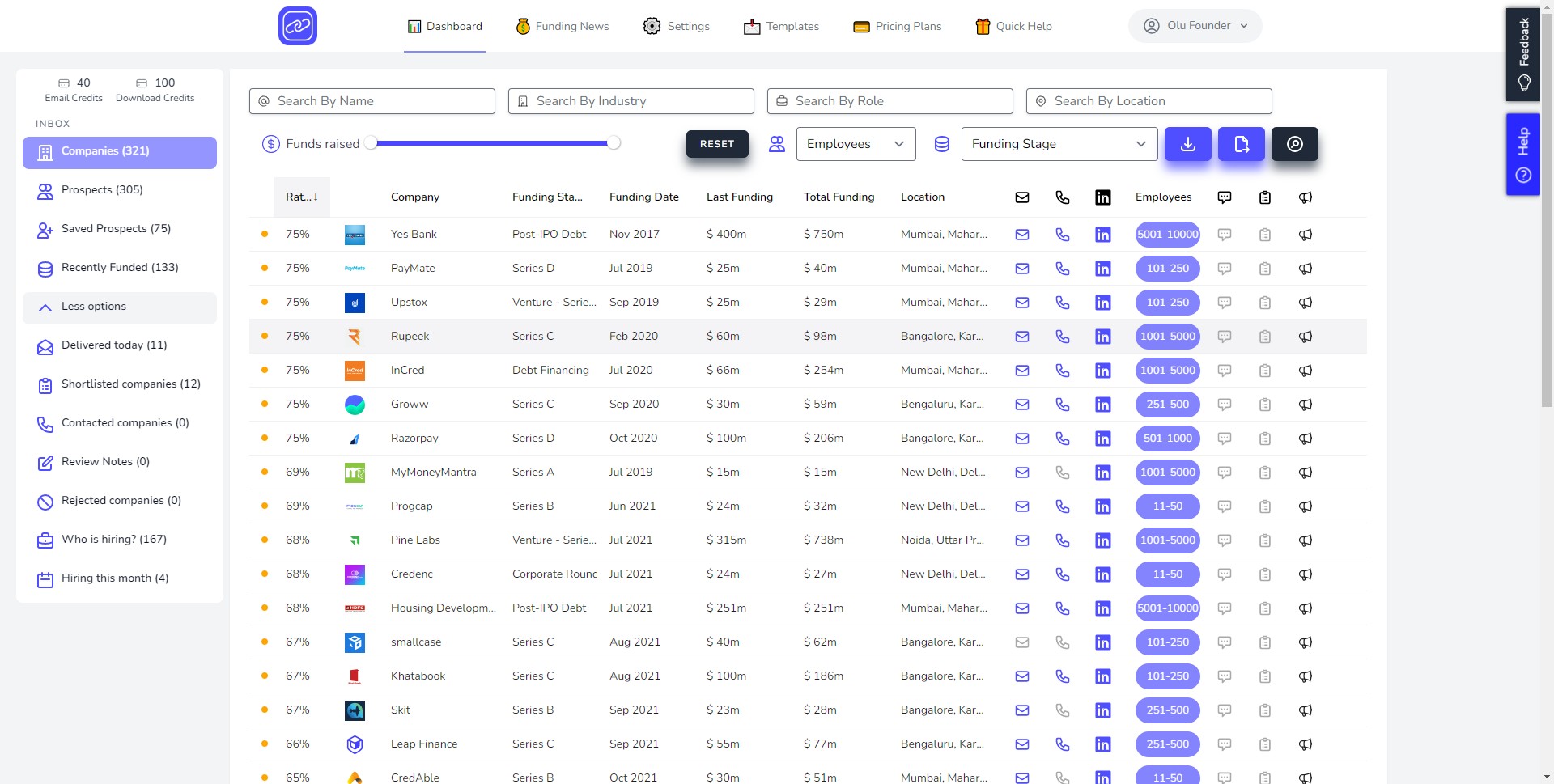
Task: Open Contacted companies (0)
Action: click(120, 424)
